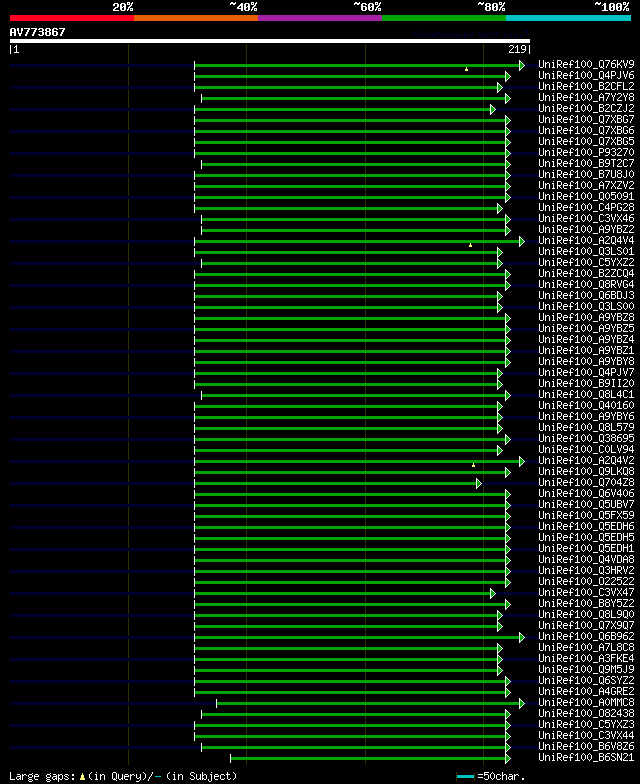Open hit UniRef100_Q40160

(x=586, y=406)
